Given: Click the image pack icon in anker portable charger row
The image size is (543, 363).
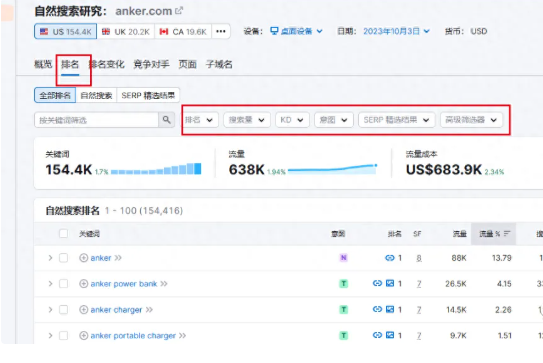Looking at the screenshot, I should click(x=390, y=335).
